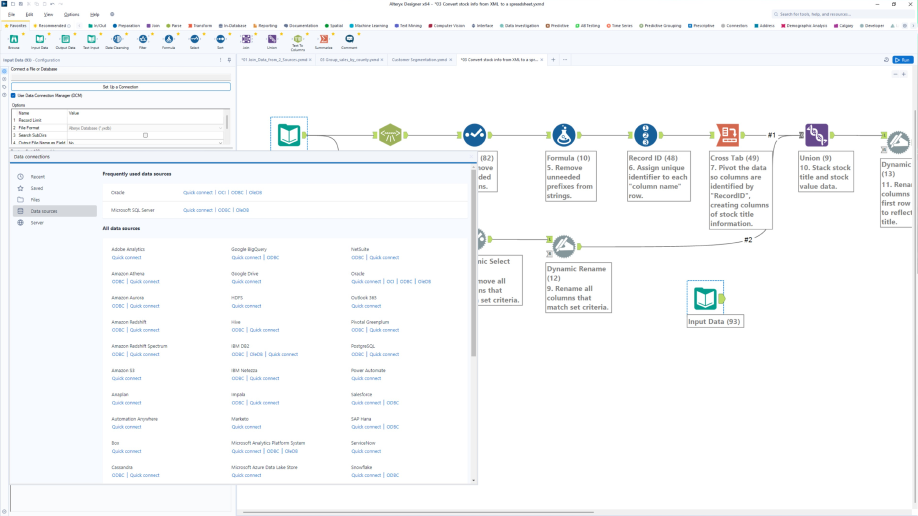Open the Recent section in Data connections
918x516 pixels.
click(37, 176)
